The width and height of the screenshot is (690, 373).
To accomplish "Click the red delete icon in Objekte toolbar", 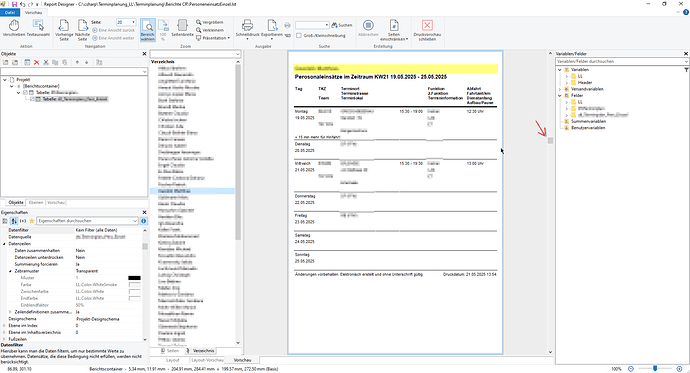I will coord(37,62).
